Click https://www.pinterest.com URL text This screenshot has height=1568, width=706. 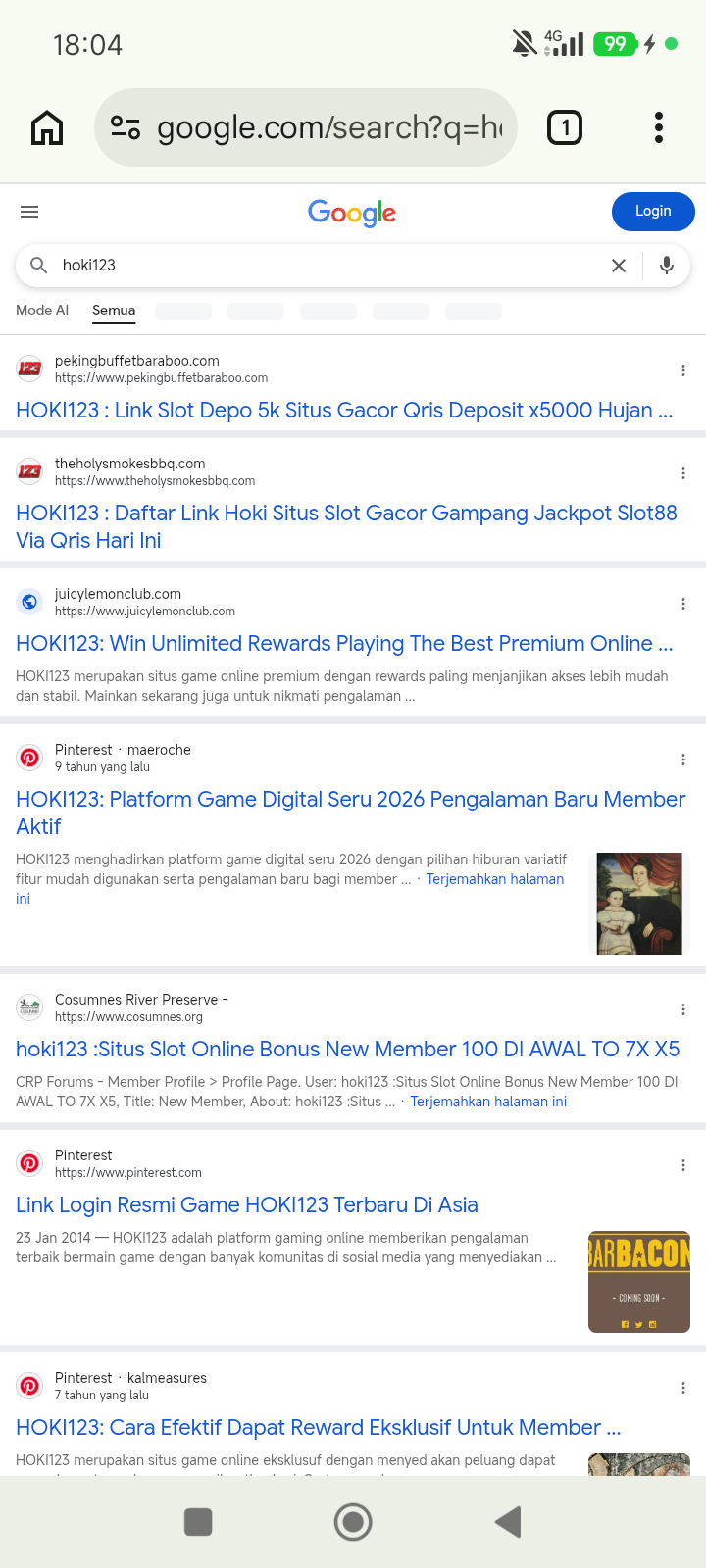point(128,1173)
